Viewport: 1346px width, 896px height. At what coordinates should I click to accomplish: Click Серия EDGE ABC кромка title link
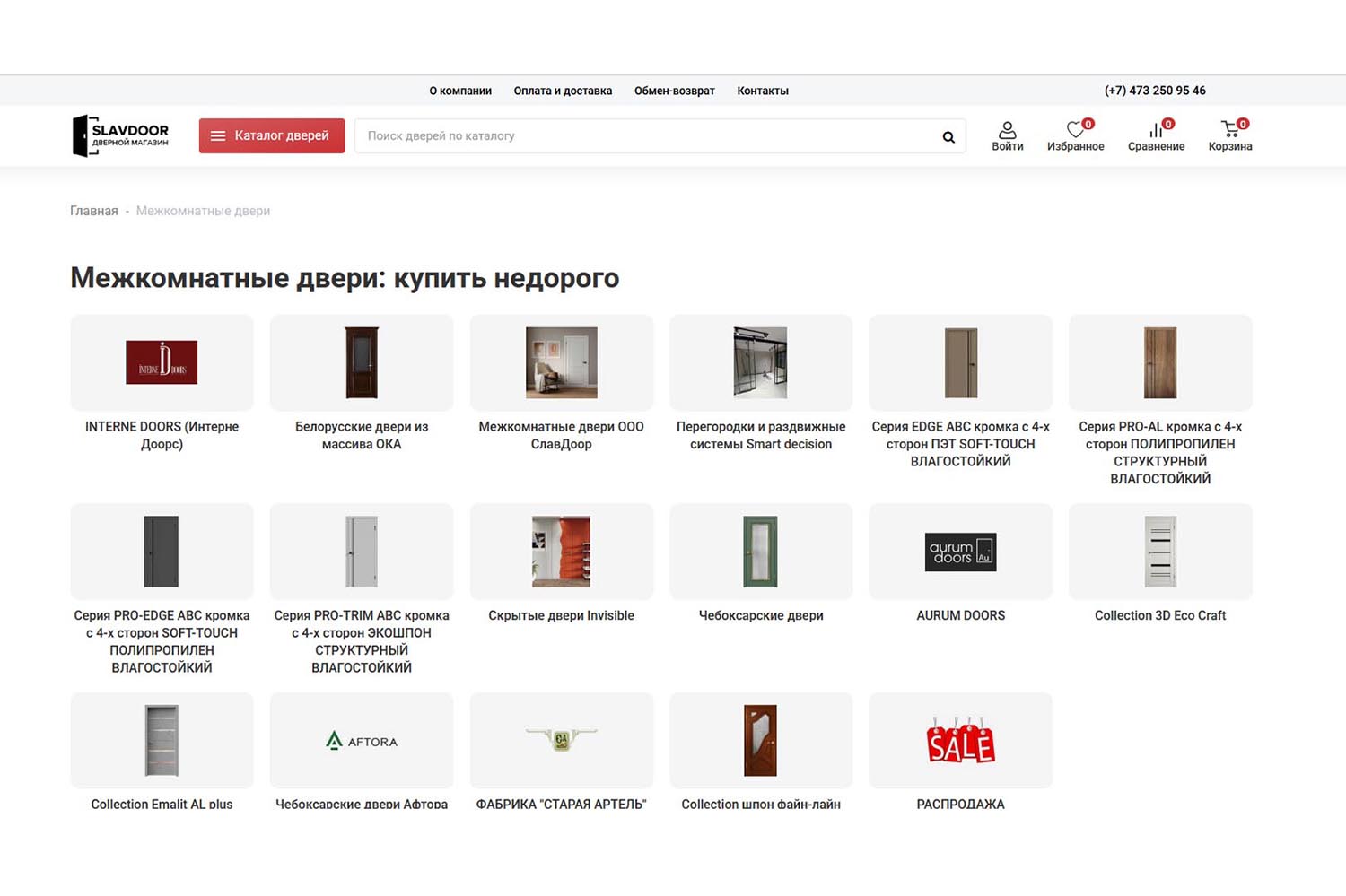961,444
